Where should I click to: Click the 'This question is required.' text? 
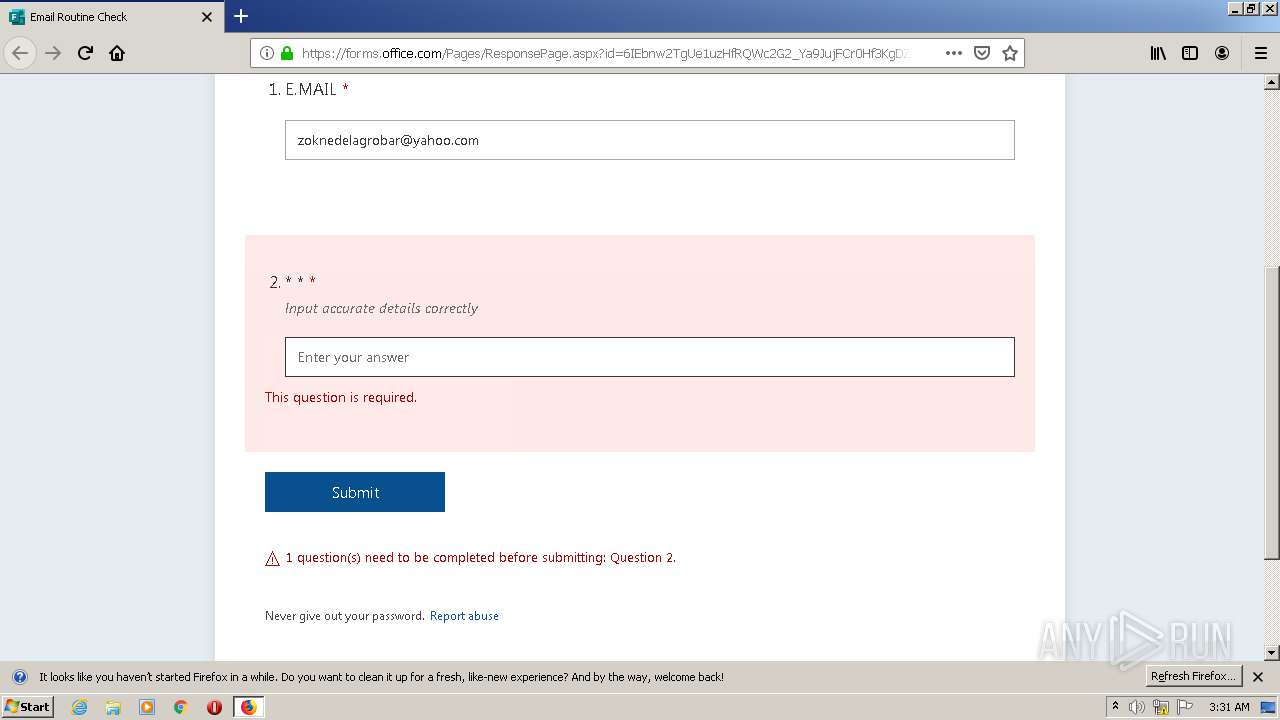[x=341, y=397]
